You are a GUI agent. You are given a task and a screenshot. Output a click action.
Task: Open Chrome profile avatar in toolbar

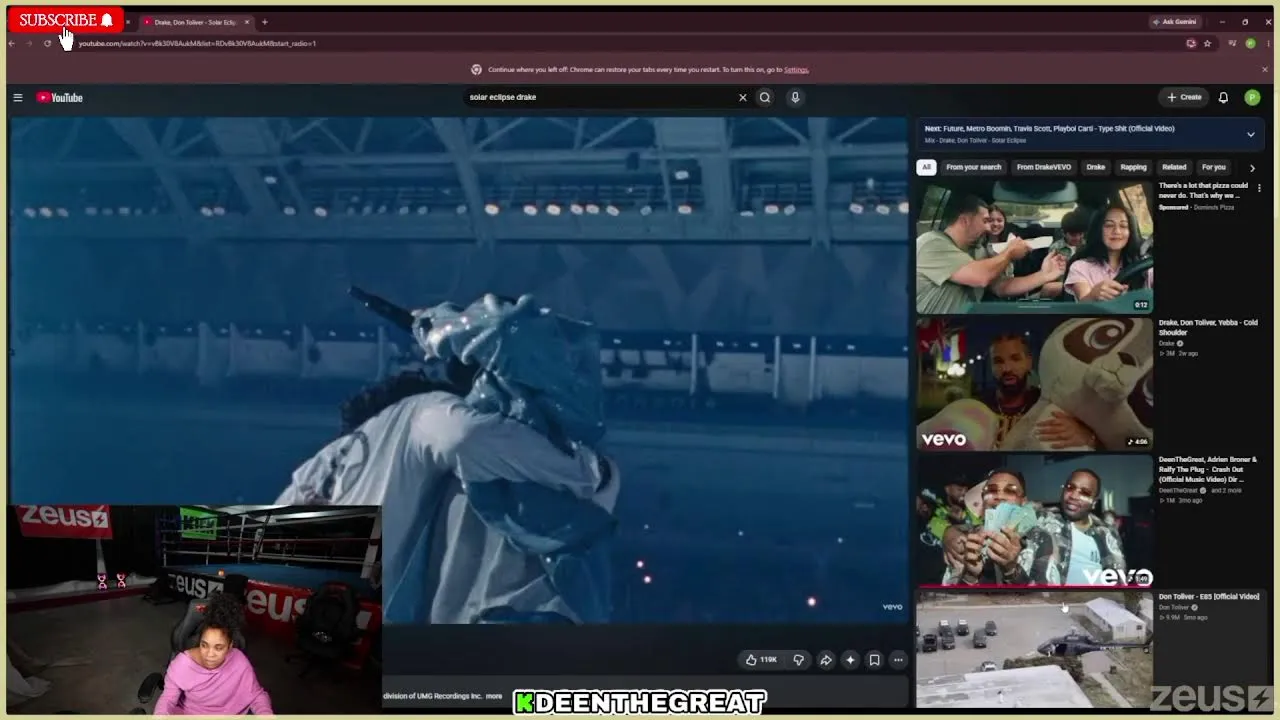coord(1250,43)
